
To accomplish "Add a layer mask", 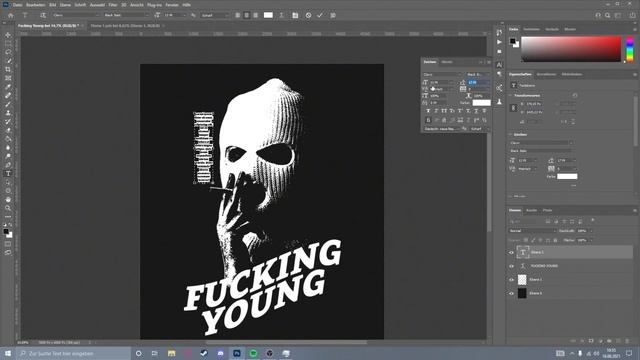I will [591, 341].
